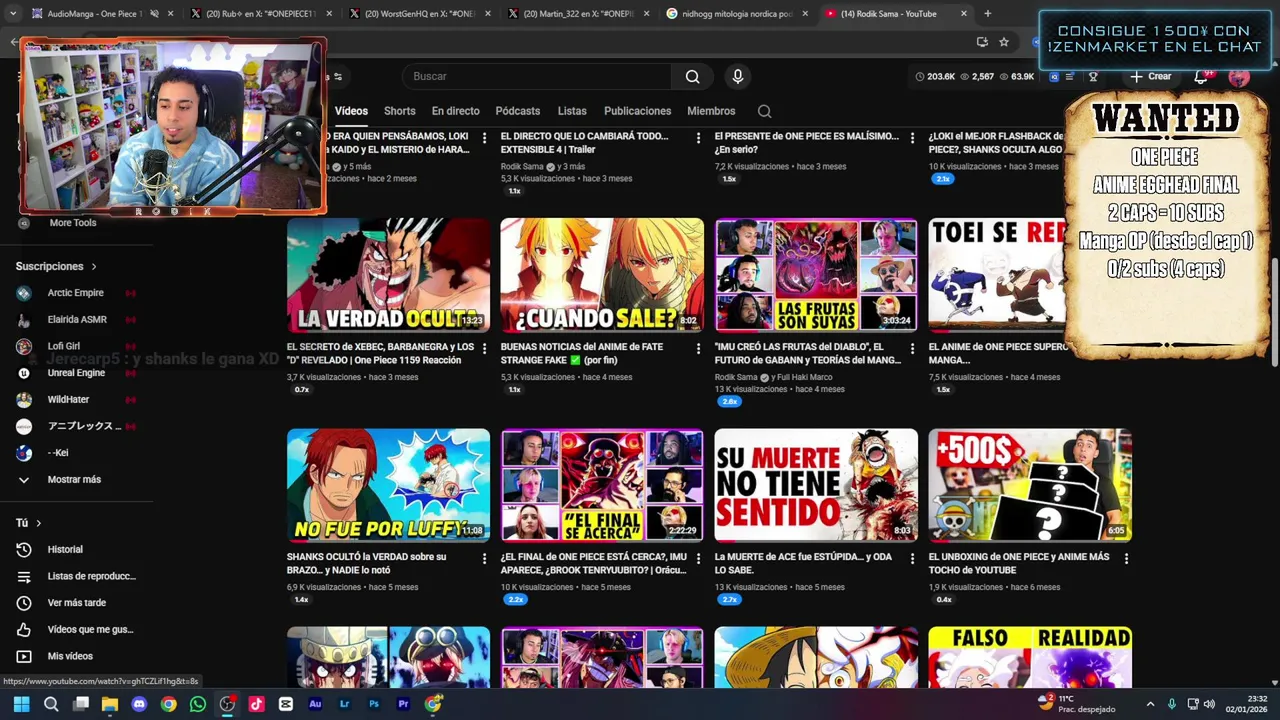
Task: Open options menu for 'BUENAS NOTICIAS DEL ANIME DE FATE' video
Action: coord(698,349)
